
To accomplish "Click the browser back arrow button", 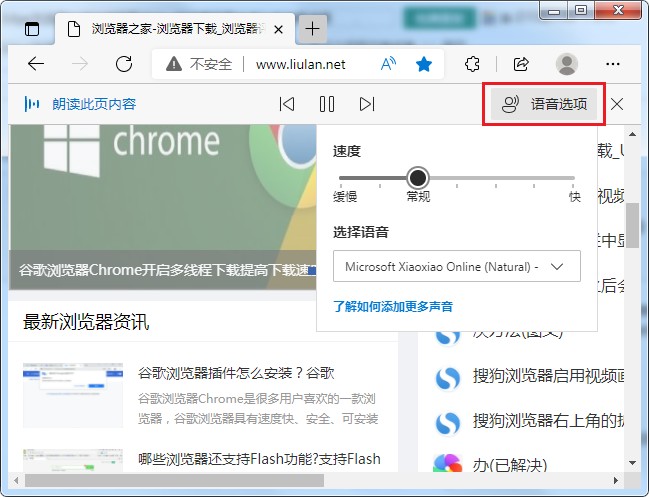I will click(x=36, y=64).
